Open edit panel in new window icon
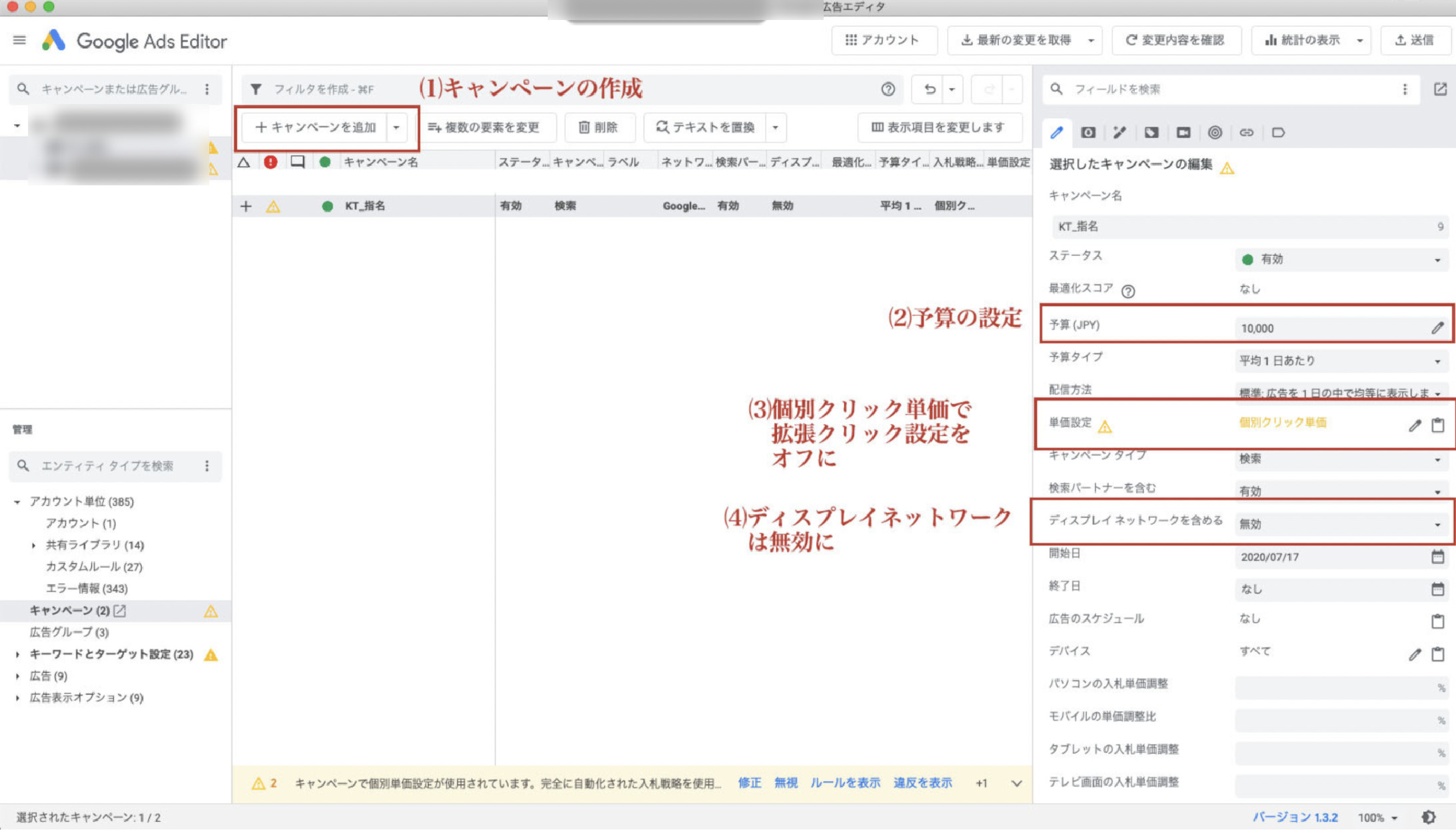The width and height of the screenshot is (1456, 836). coord(1440,89)
